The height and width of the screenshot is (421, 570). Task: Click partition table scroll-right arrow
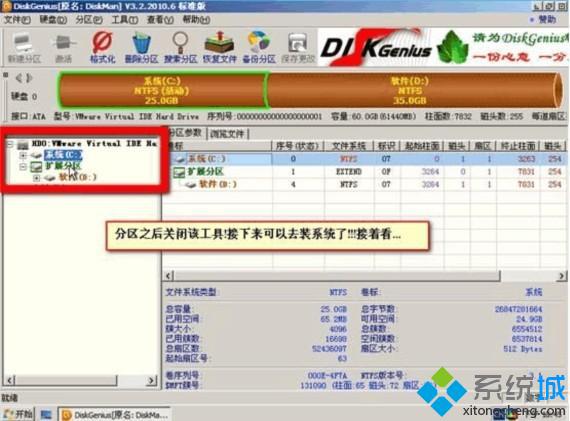click(561, 276)
